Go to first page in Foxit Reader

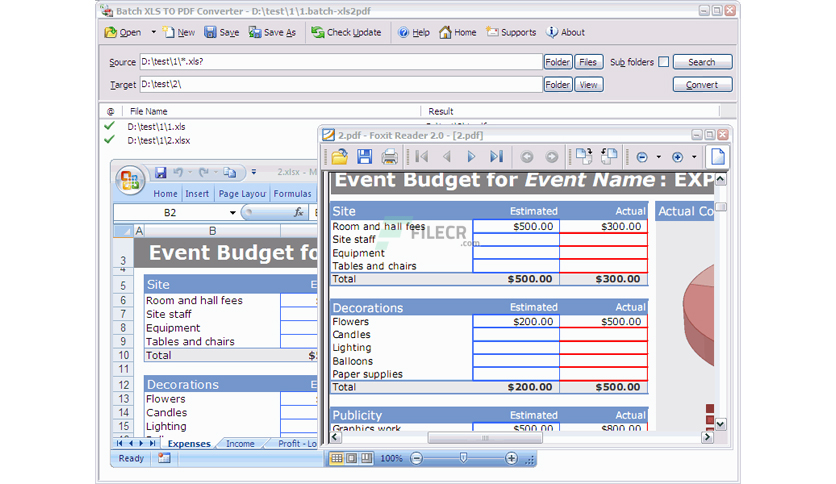[422, 157]
